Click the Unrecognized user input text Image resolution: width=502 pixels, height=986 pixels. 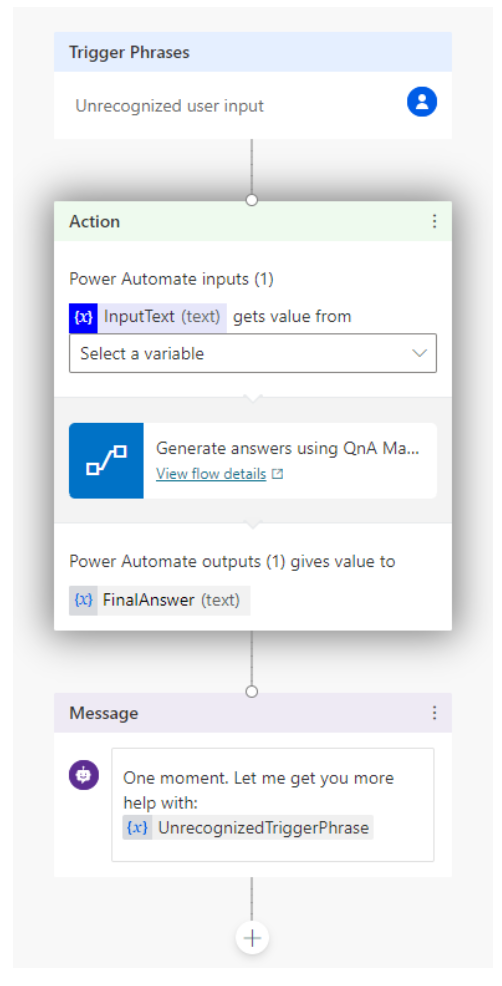[x=170, y=106]
